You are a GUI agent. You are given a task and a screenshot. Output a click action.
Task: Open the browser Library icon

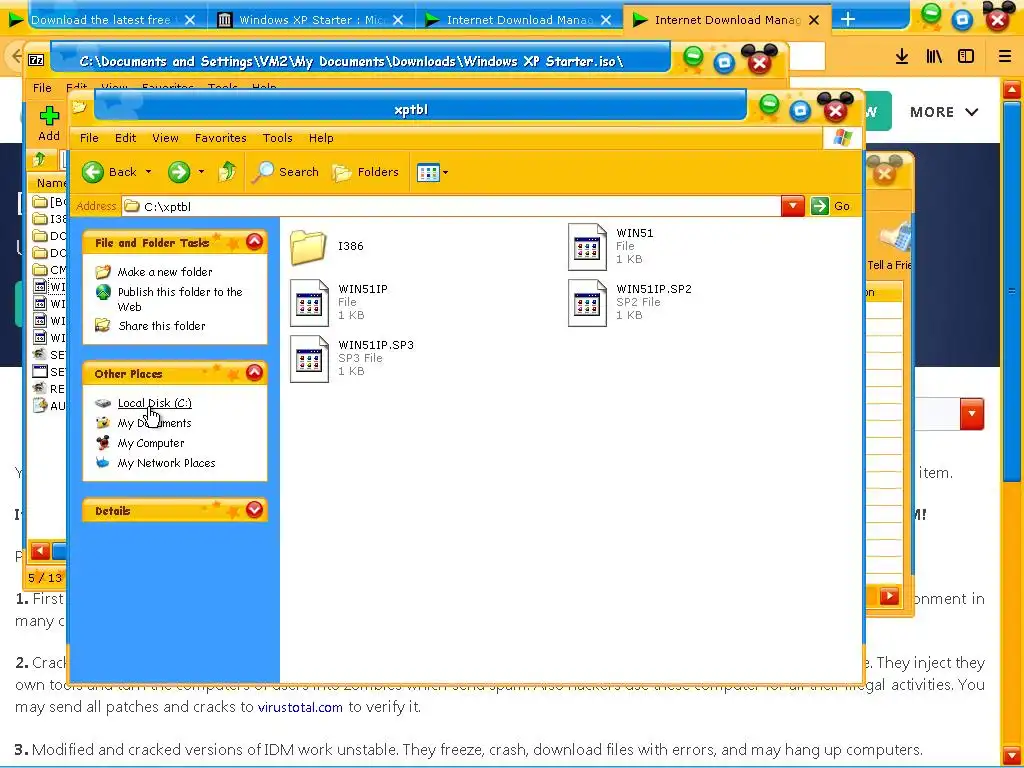[934, 57]
